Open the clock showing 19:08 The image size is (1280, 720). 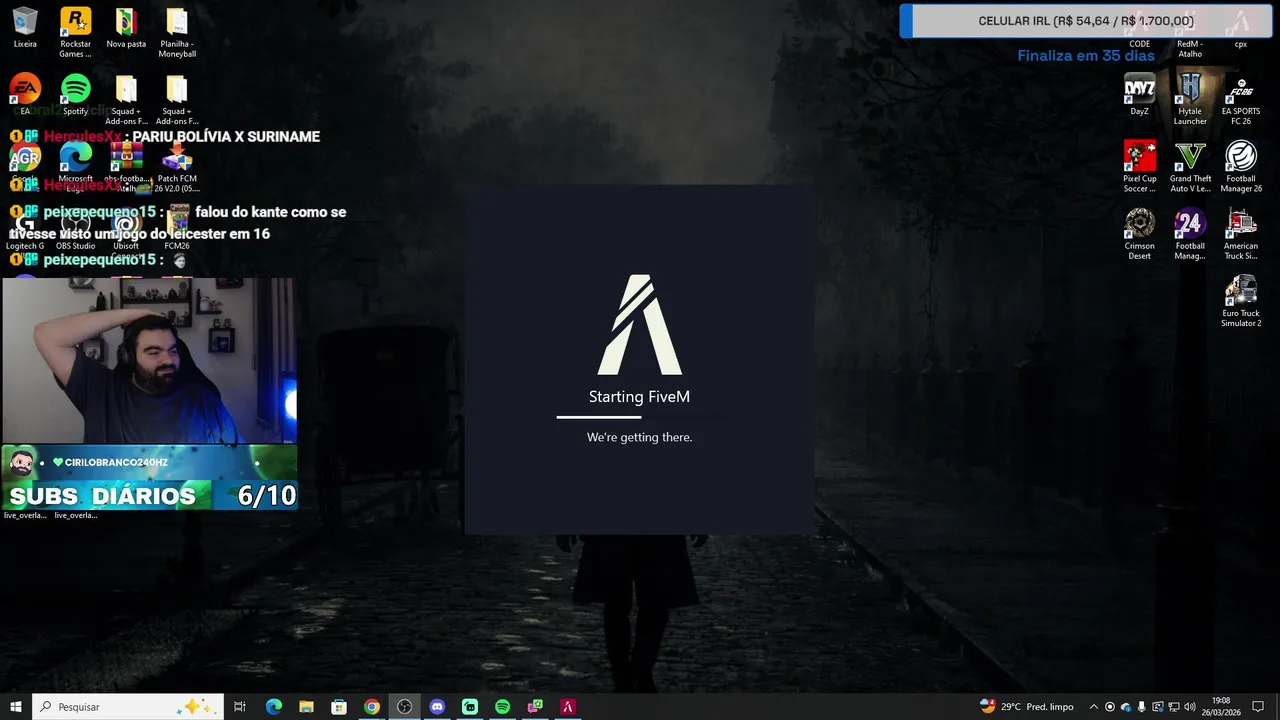[x=1221, y=707]
